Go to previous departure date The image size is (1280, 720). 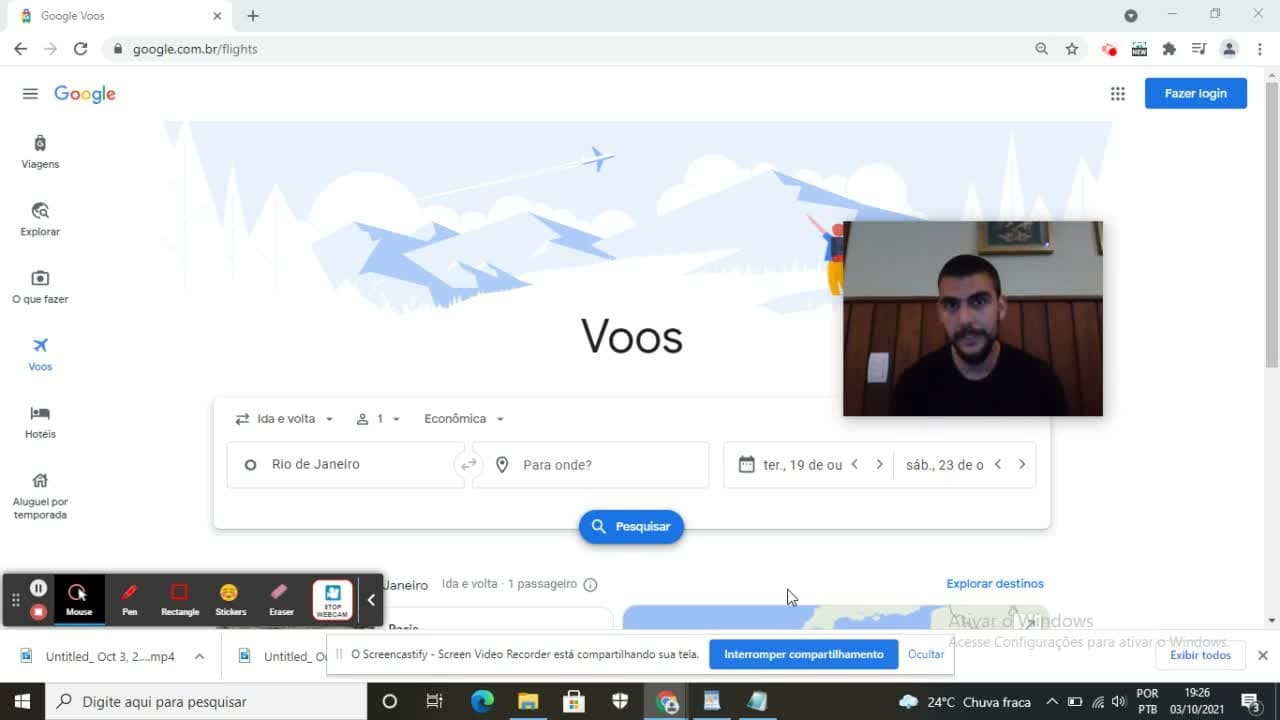(854, 465)
